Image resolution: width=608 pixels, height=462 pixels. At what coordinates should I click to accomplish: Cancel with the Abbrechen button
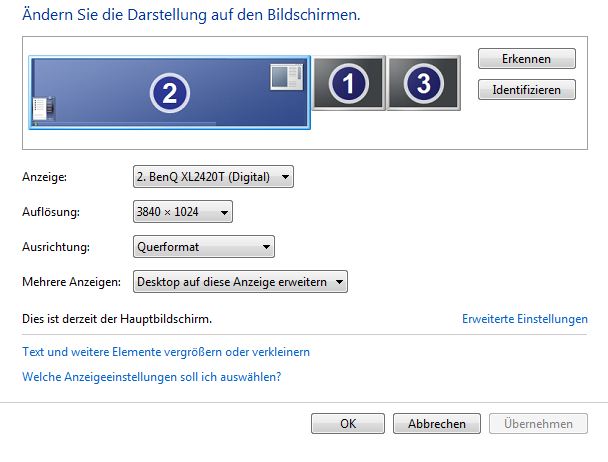(437, 424)
